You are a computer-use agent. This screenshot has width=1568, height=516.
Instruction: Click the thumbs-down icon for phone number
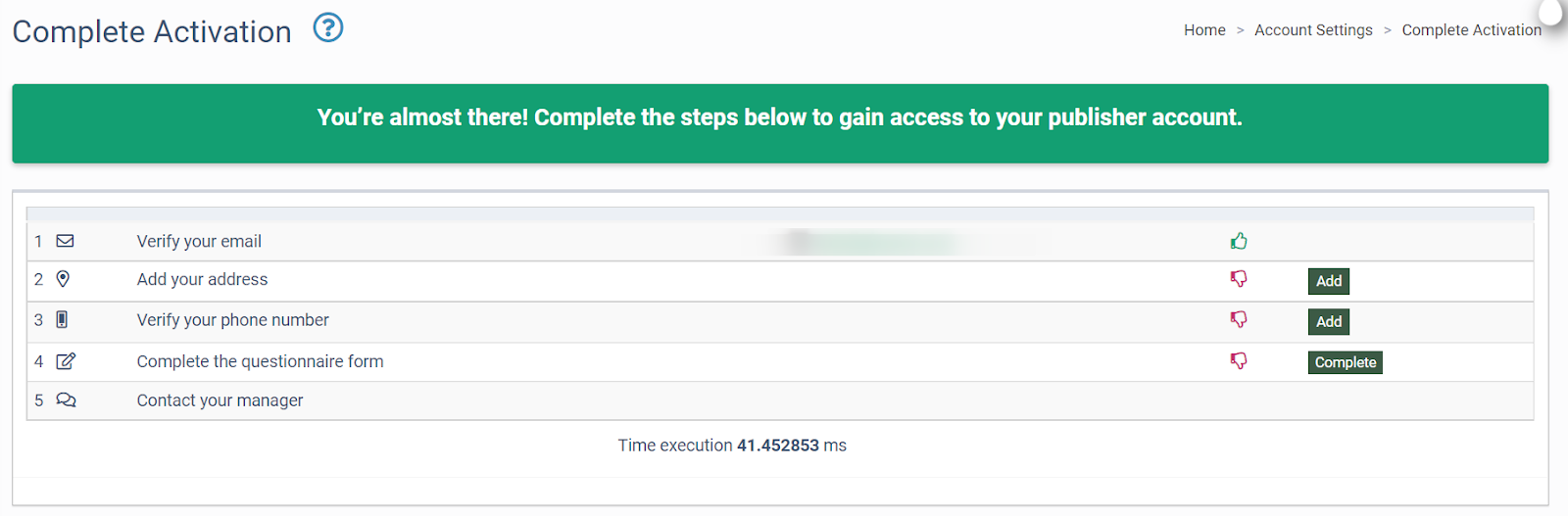pyautogui.click(x=1239, y=319)
